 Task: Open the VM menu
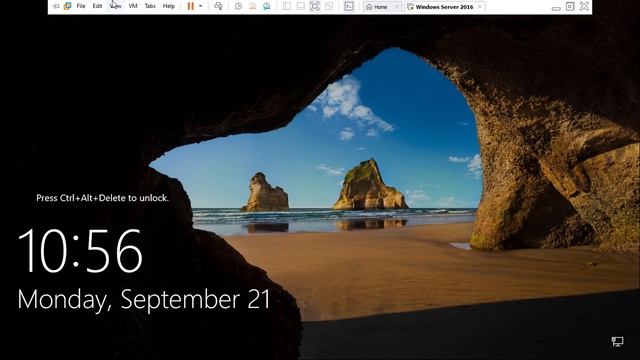click(x=133, y=6)
